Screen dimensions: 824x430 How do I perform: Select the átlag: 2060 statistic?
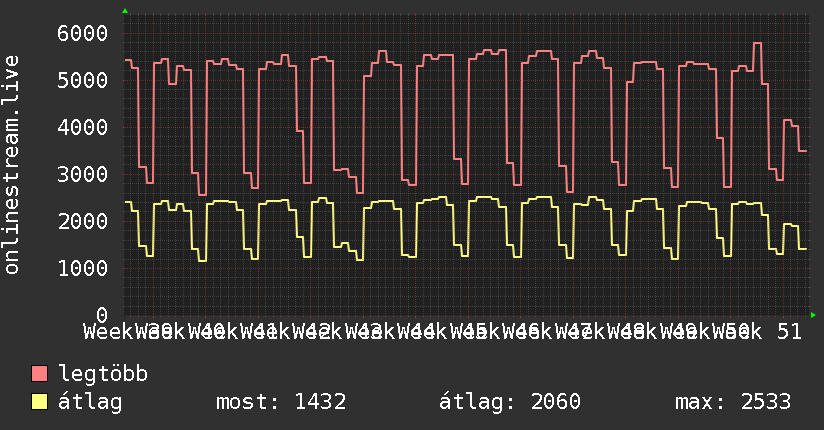[x=510, y=402]
